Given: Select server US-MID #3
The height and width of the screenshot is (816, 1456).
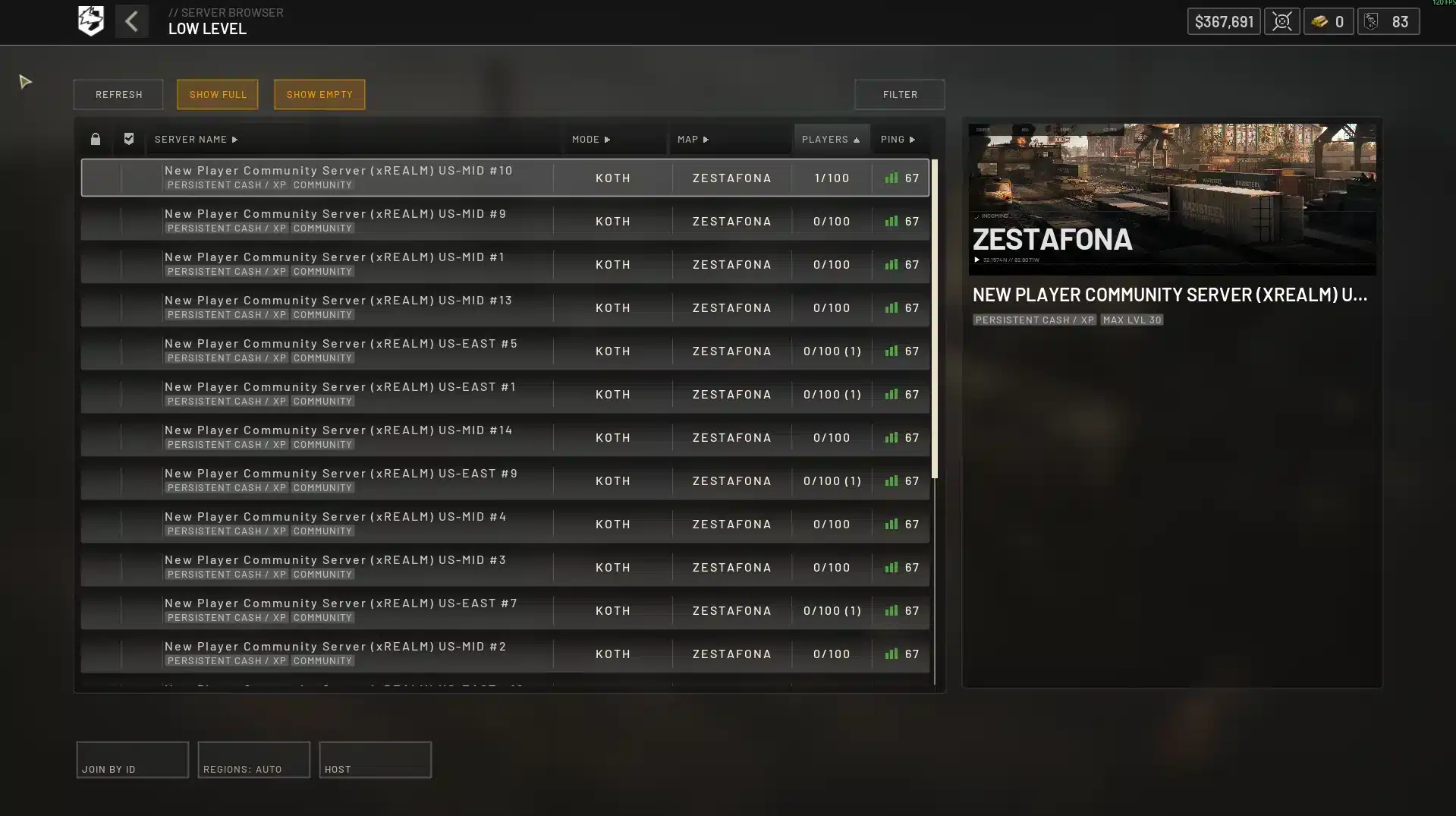Looking at the screenshot, I should (505, 567).
